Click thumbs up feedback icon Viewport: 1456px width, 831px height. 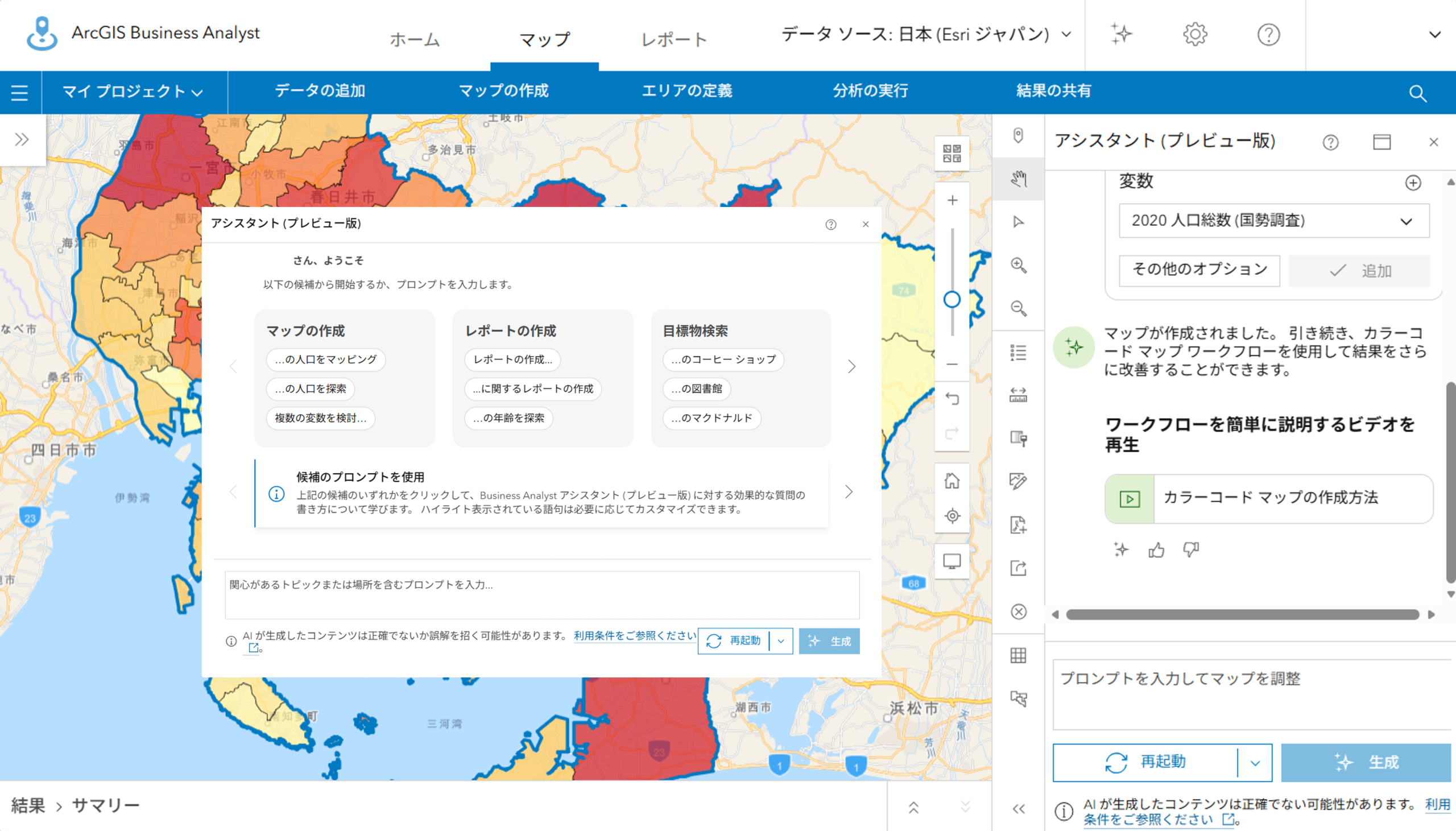click(1156, 549)
